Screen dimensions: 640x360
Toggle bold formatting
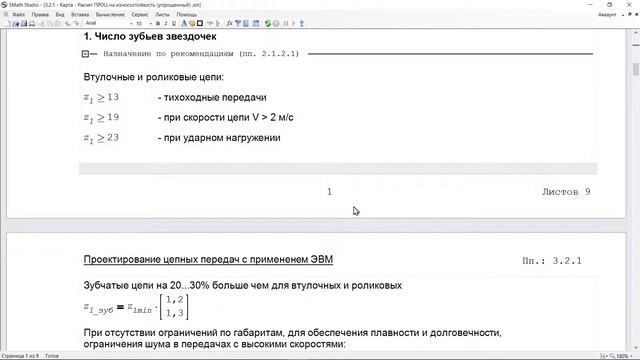158,24
